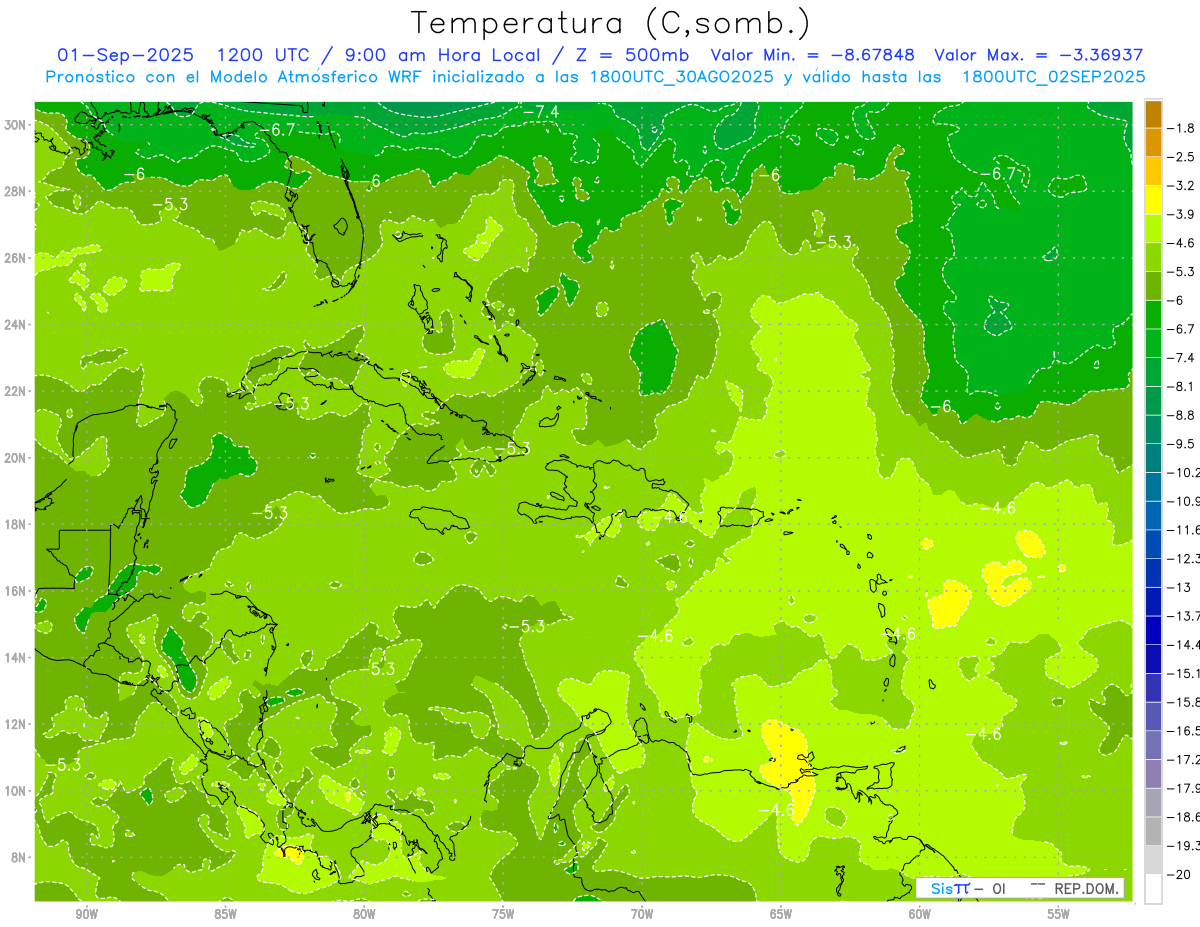Pick the orange swatch between -1.8 and -2.5
The height and width of the screenshot is (927, 1200).
1153,143
